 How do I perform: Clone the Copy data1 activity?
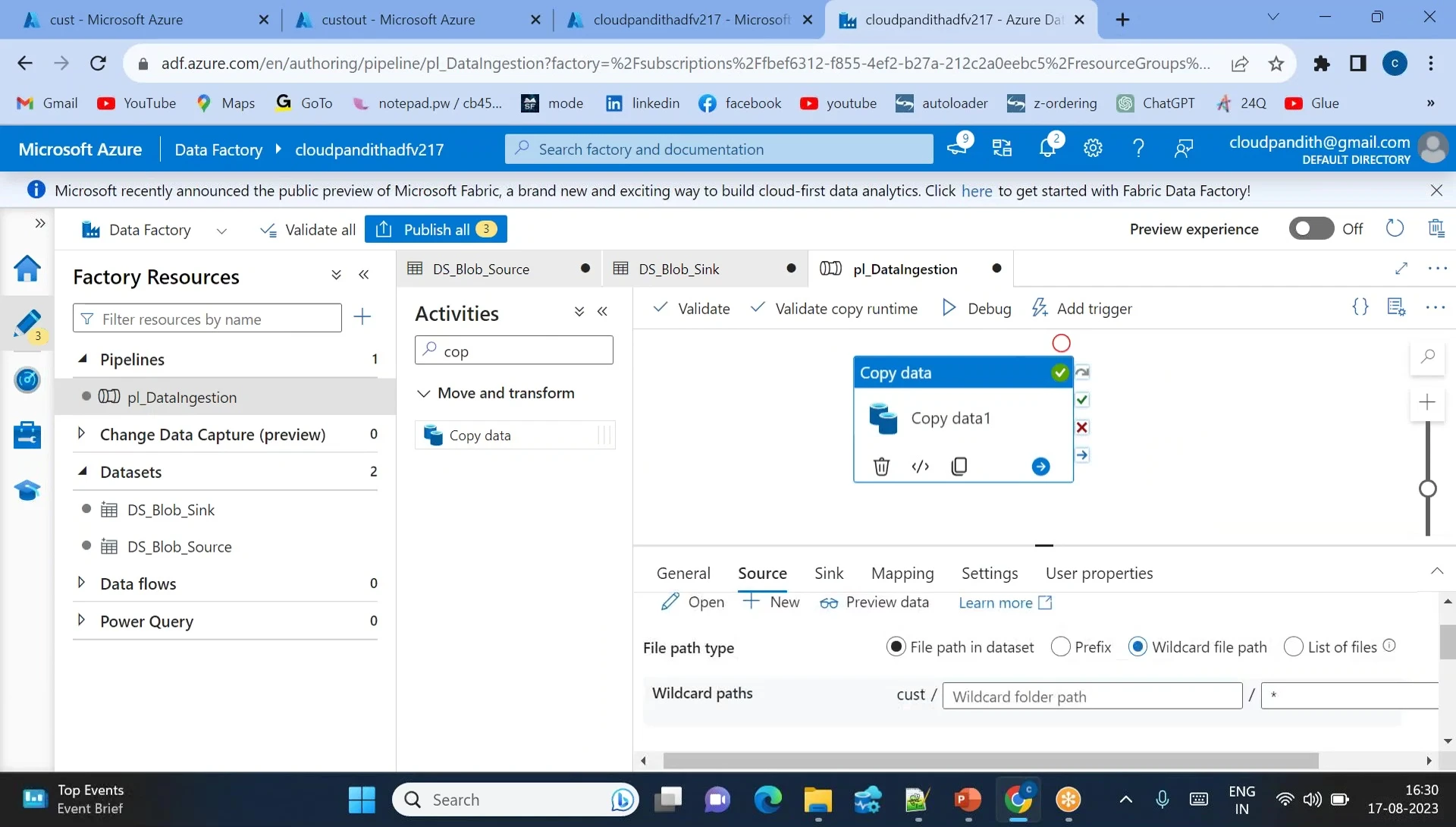[x=959, y=466]
